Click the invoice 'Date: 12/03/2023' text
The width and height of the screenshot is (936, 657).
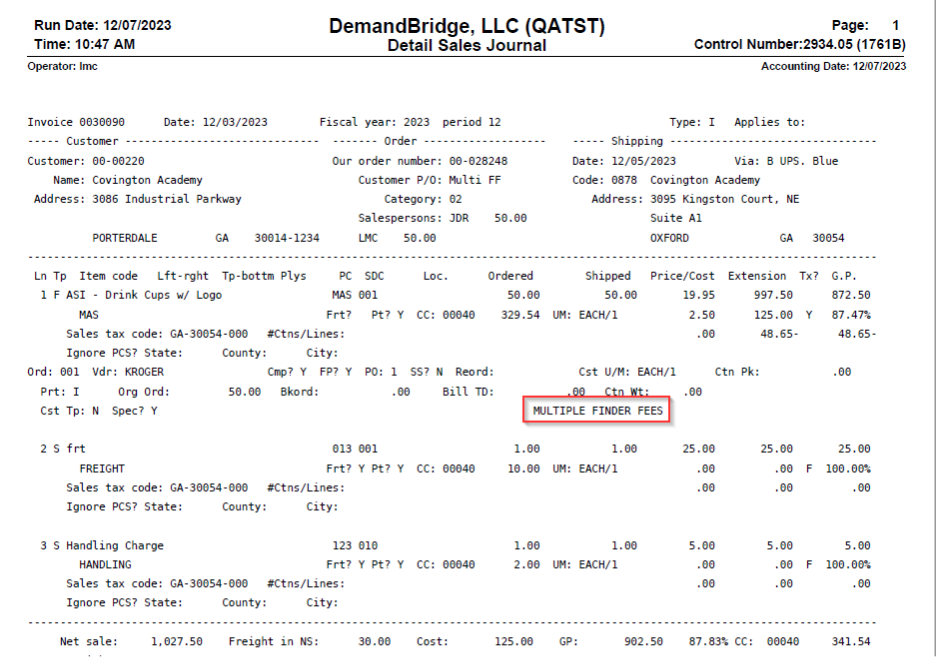(215, 122)
